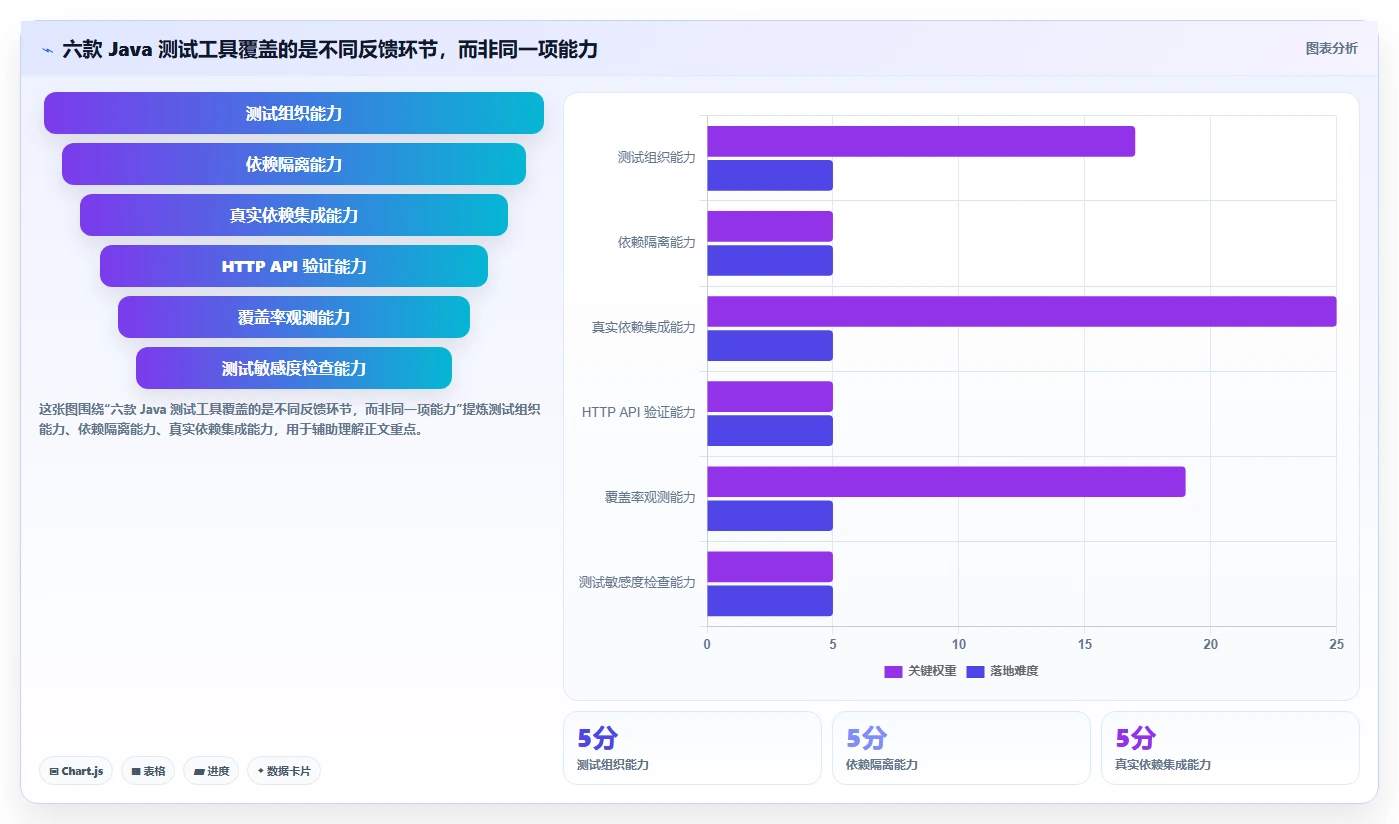Image resolution: width=1399 pixels, height=824 pixels.
Task: Click 关键权重 bar for 真实依赖集成能力
Action: pyautogui.click(x=1022, y=311)
